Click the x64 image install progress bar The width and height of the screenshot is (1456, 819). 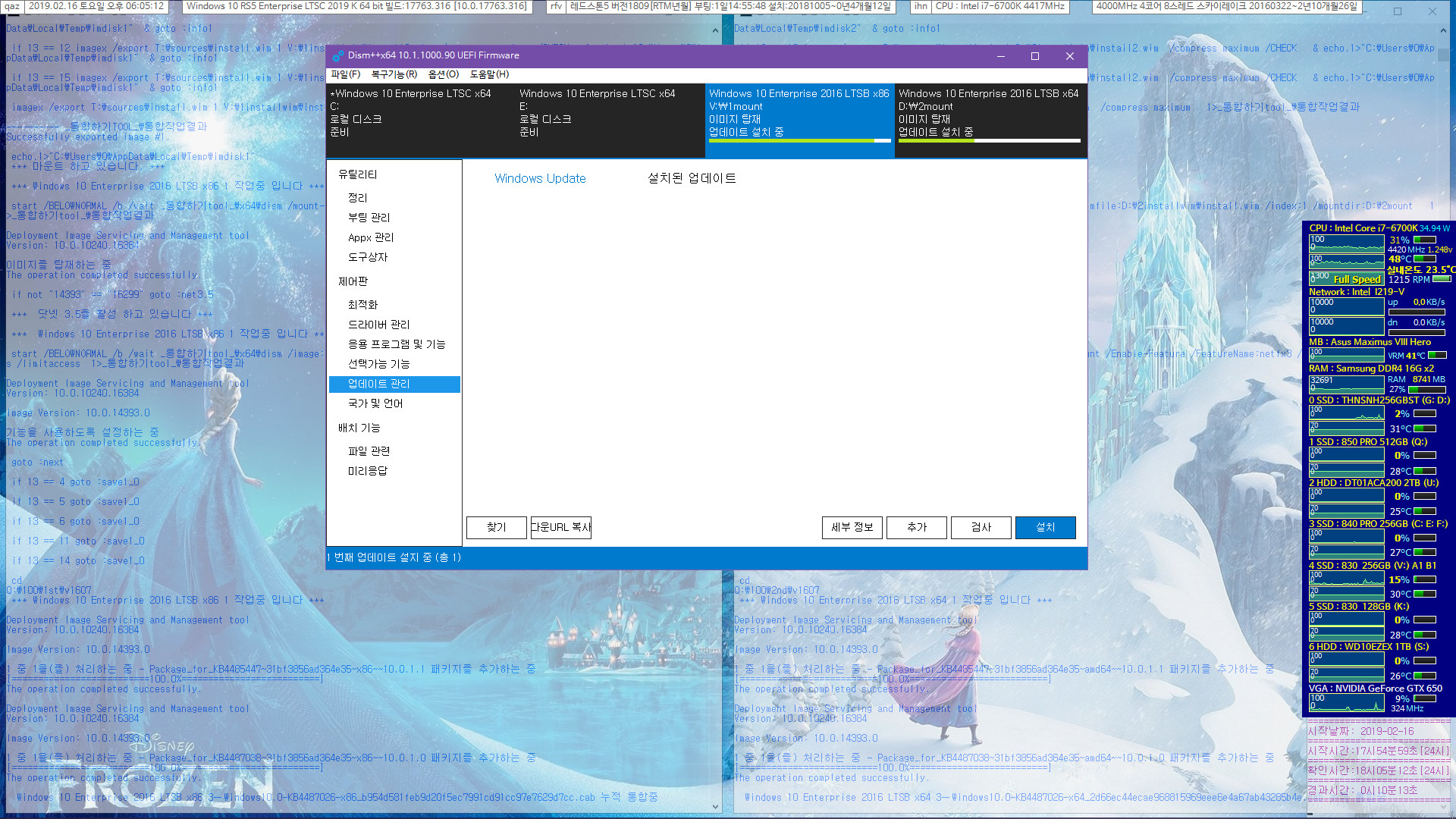(x=990, y=141)
